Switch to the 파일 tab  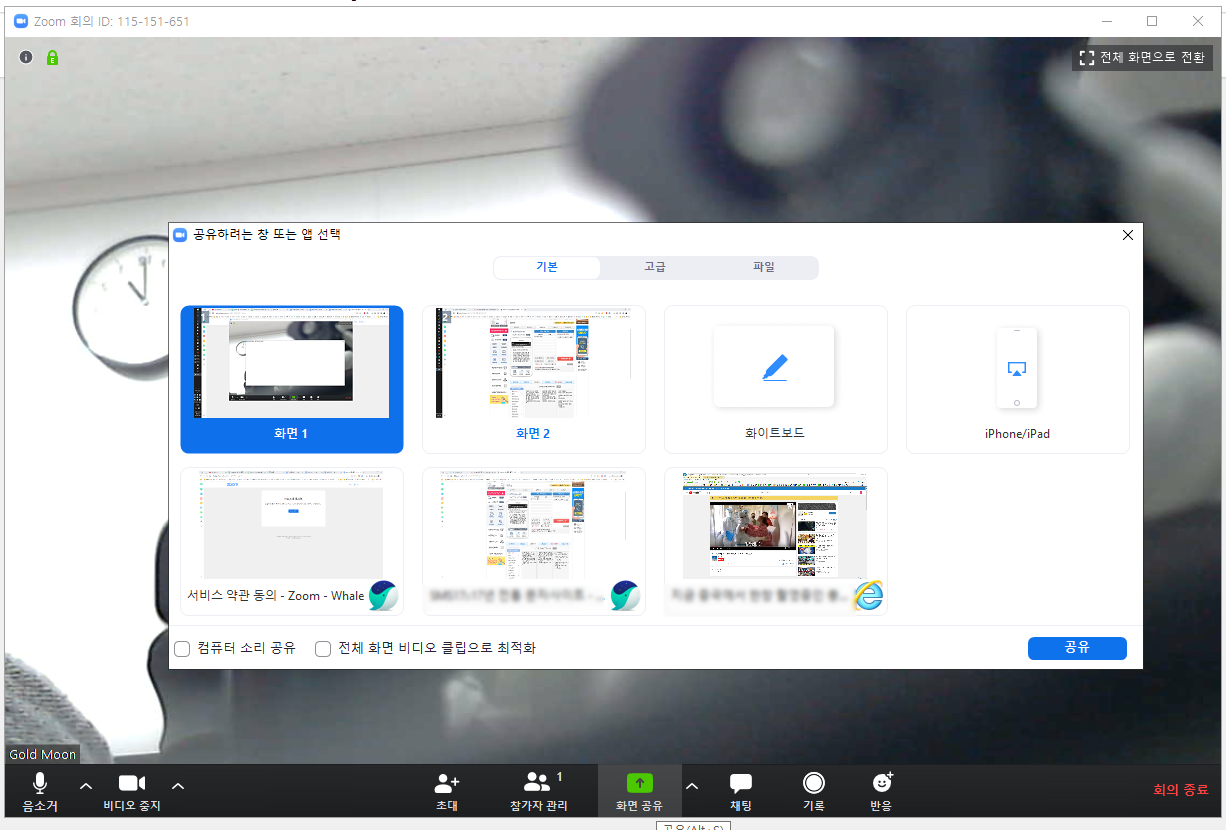[763, 267]
